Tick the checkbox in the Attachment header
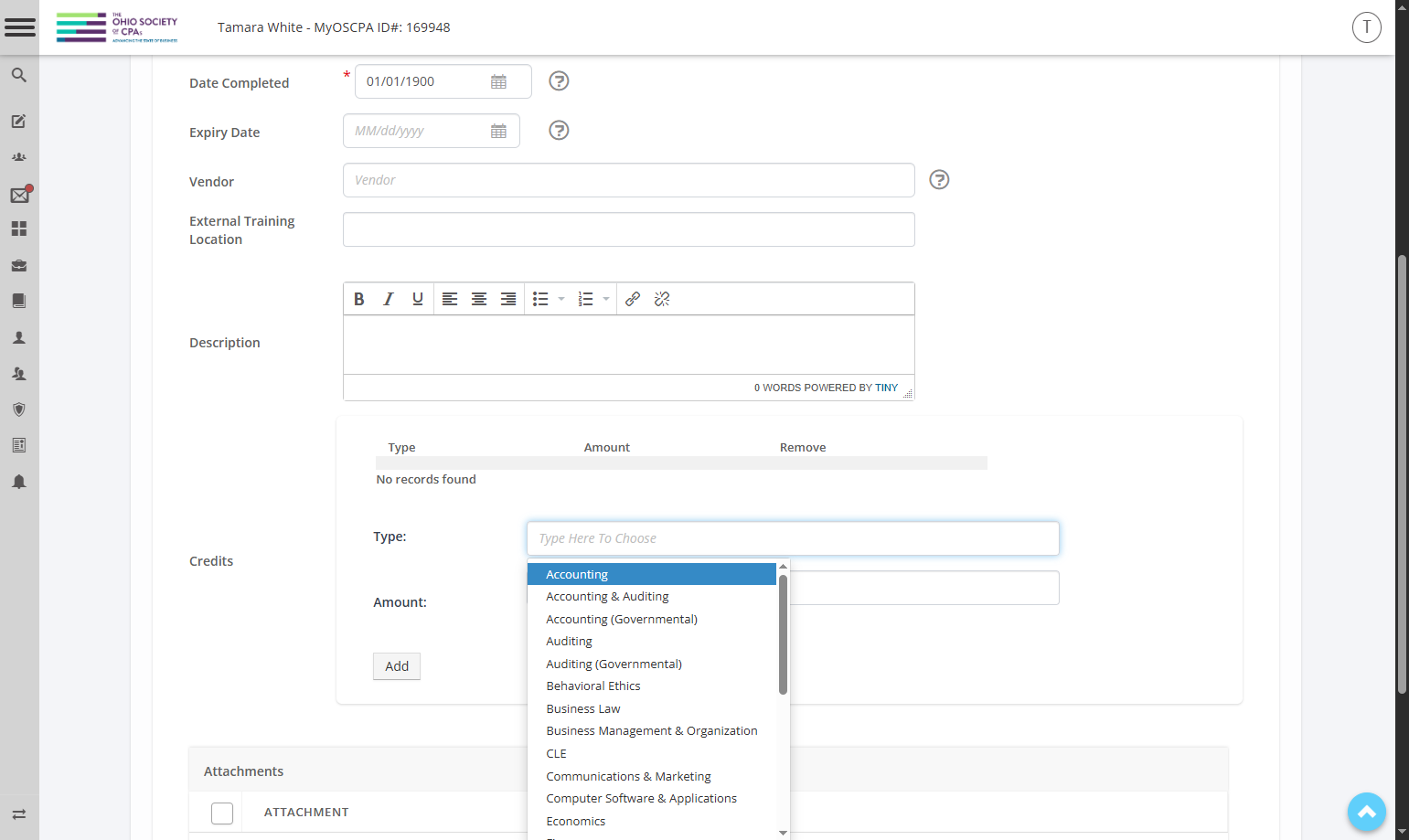 (x=222, y=813)
